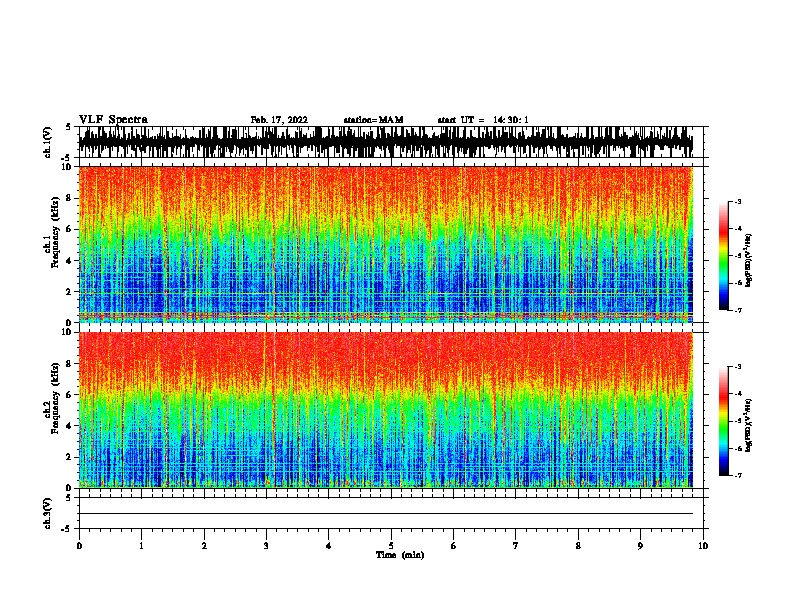
Task: Click the ch.1(V) waveform panel at top
Action: click(391, 142)
